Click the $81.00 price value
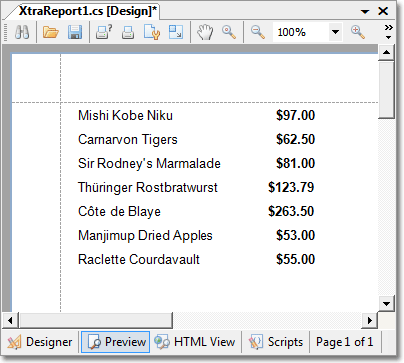 [296, 163]
